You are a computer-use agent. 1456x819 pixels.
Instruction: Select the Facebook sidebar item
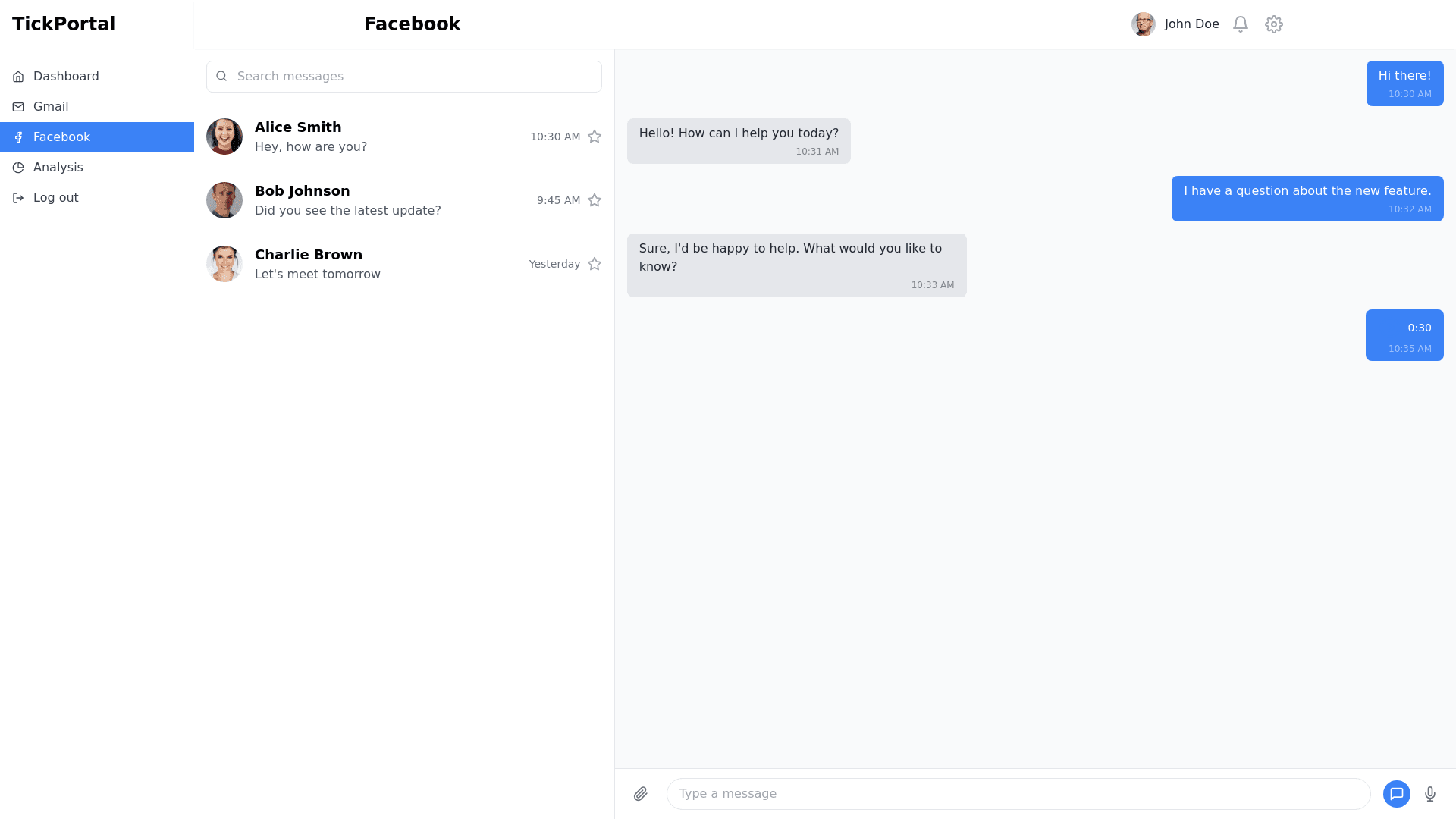[x=61, y=137]
